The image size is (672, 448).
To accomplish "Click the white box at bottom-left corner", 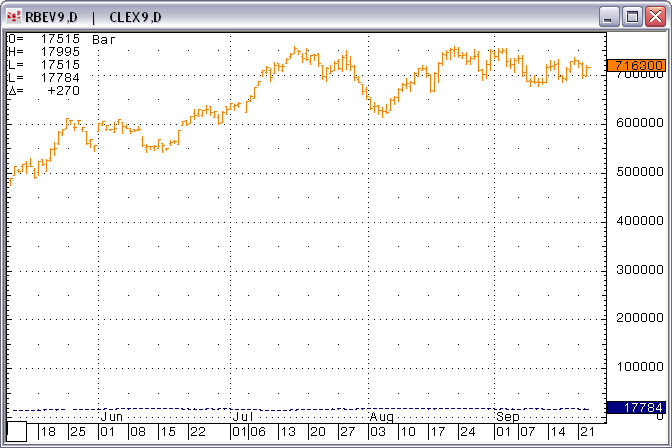I will (18, 432).
